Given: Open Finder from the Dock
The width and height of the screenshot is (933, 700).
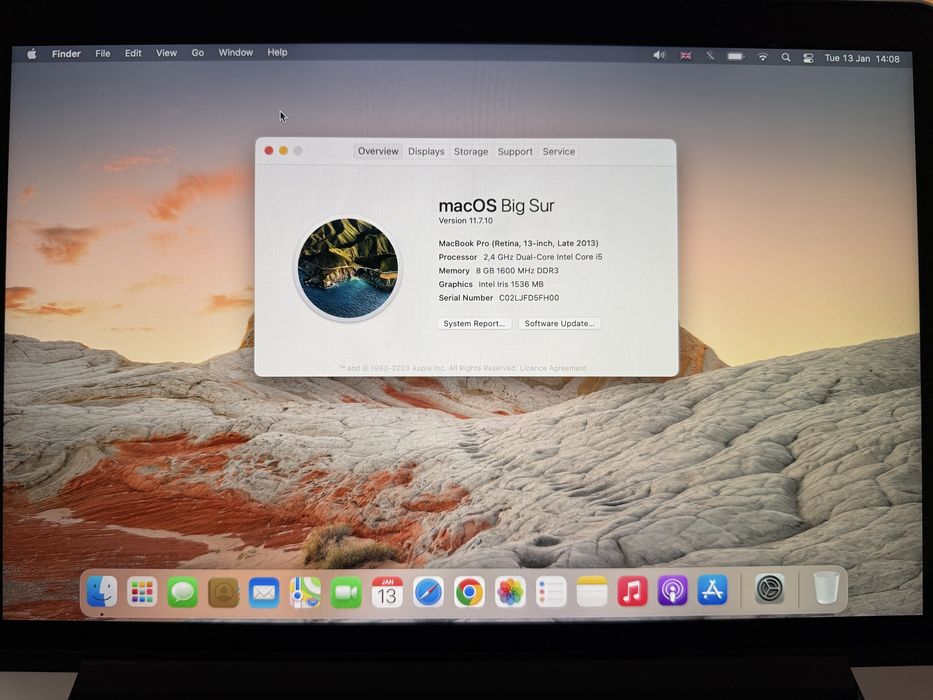Looking at the screenshot, I should point(102,592).
